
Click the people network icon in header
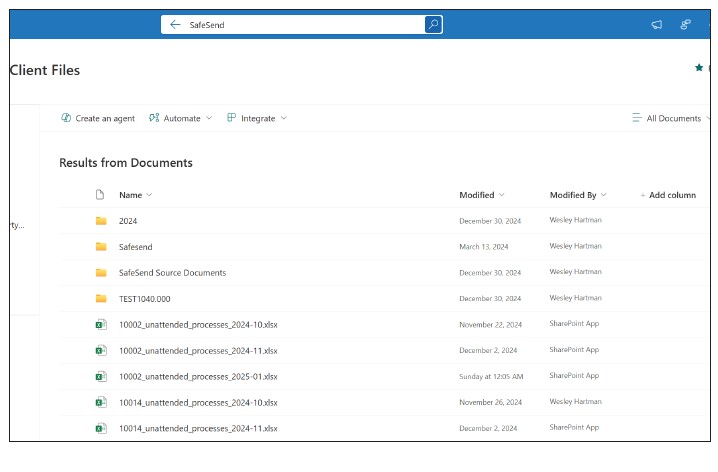[685, 25]
